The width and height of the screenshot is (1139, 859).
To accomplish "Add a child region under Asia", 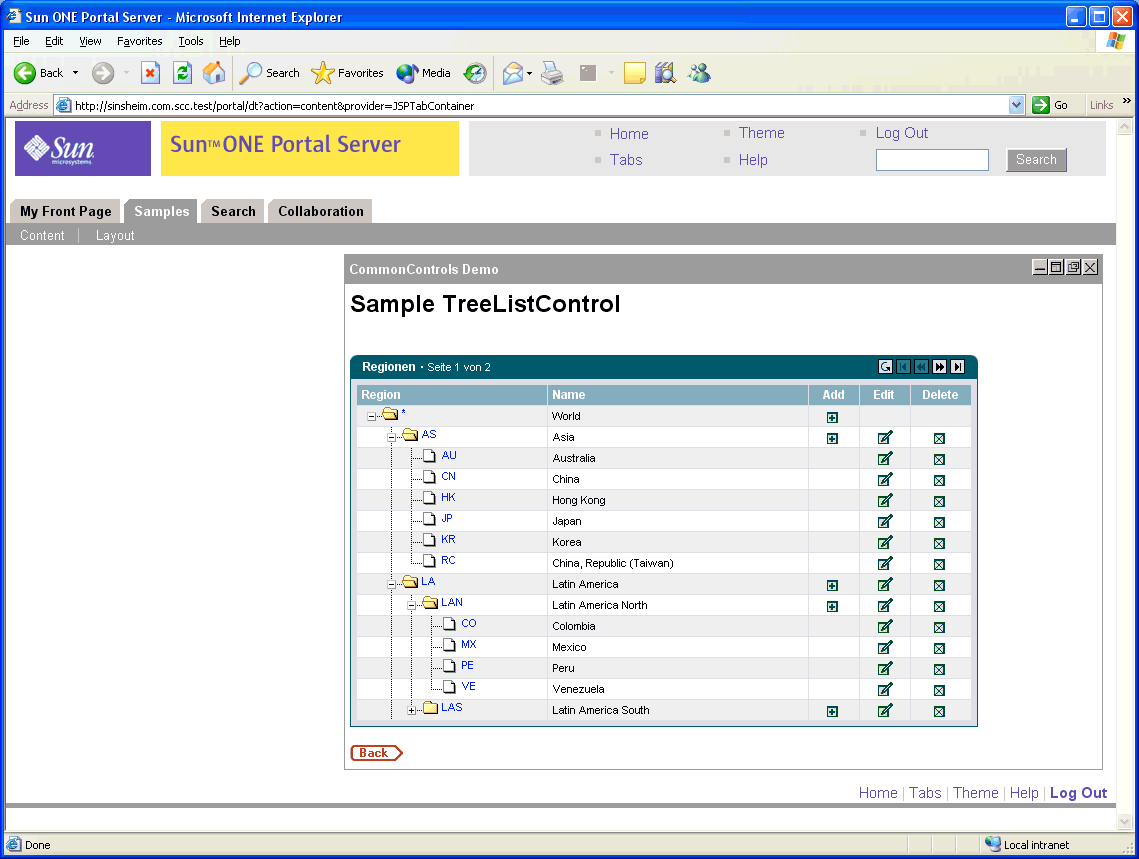I will tap(832, 439).
